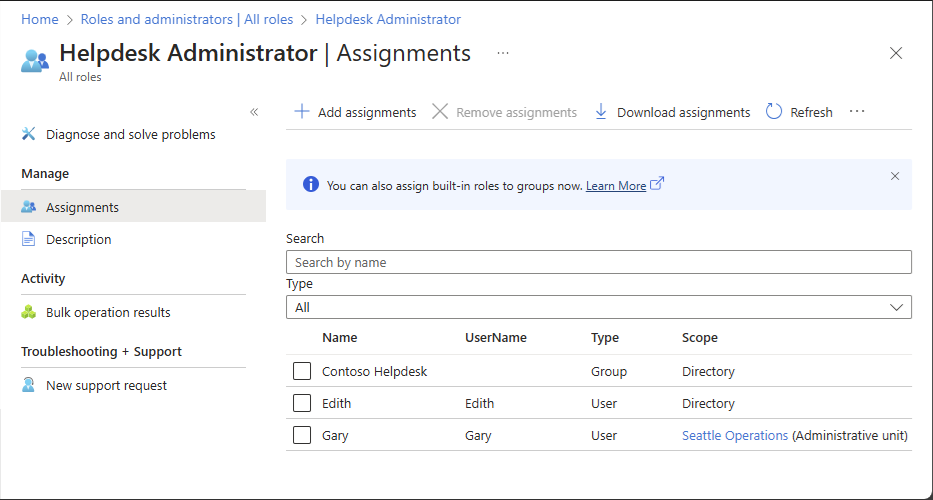This screenshot has height=500, width=933.
Task: Open the Roles and administrators breadcrumb
Action: coord(186,19)
